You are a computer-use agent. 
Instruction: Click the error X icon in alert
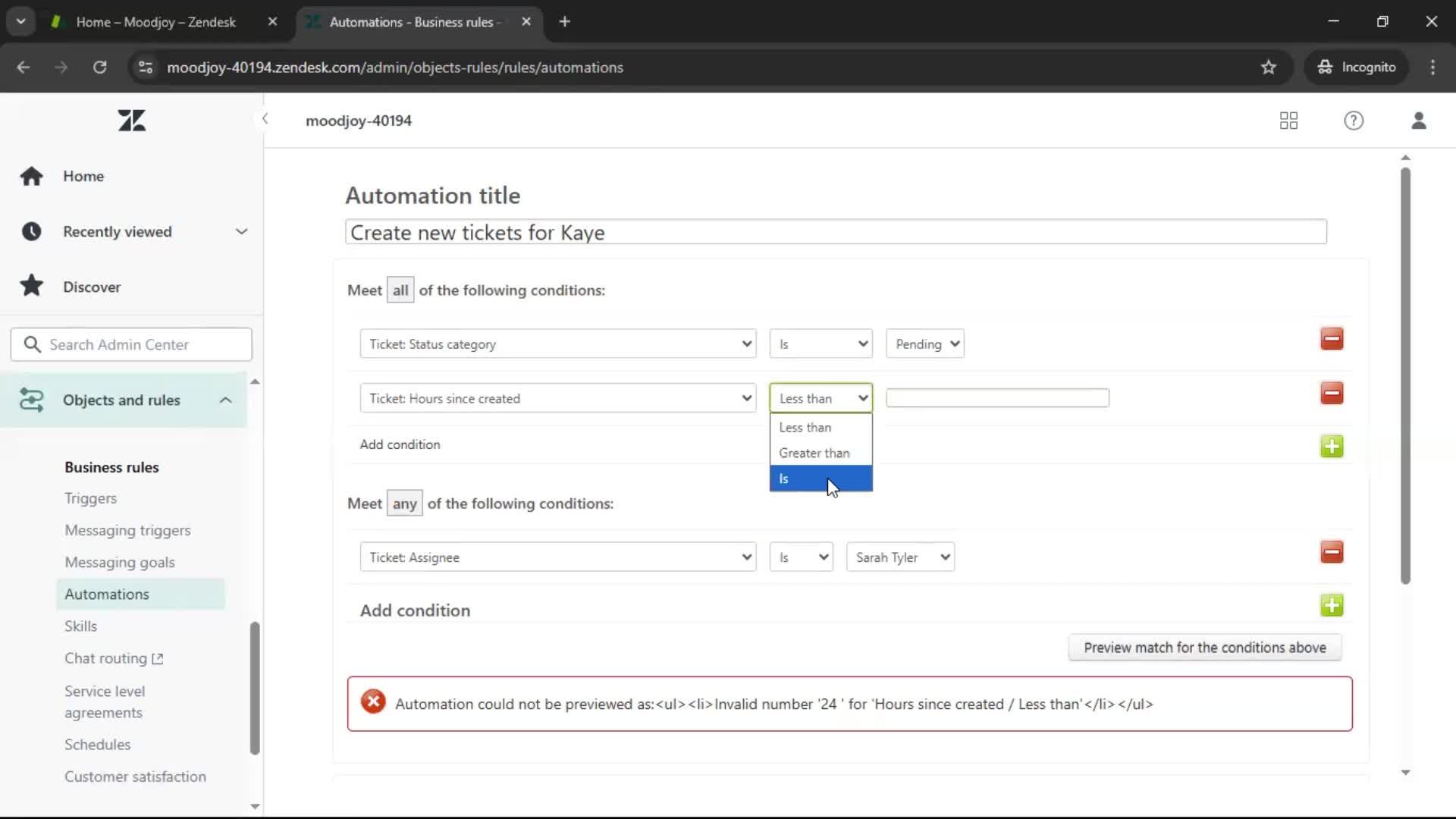point(373,701)
